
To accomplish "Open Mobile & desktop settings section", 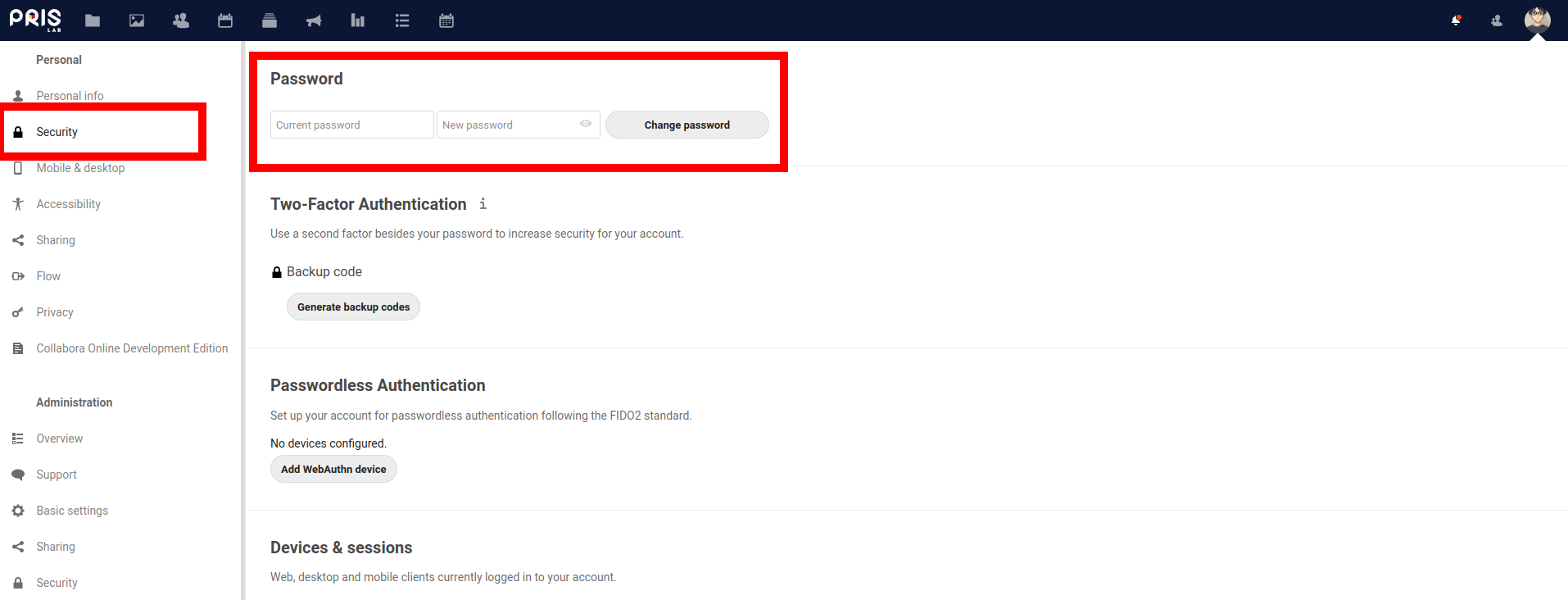I will pos(80,168).
